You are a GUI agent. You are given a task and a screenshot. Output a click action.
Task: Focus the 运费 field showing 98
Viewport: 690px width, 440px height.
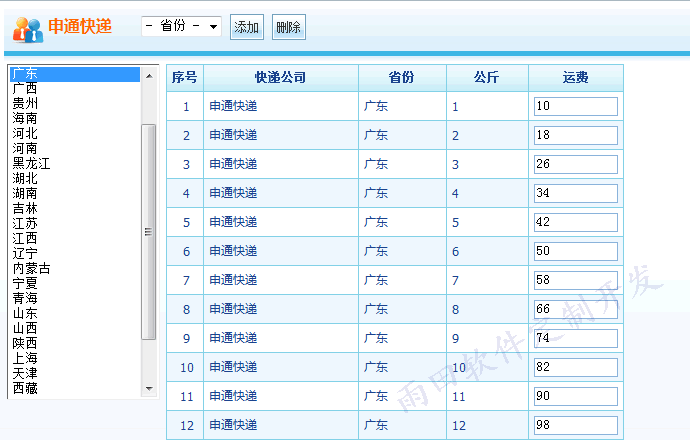click(576, 426)
